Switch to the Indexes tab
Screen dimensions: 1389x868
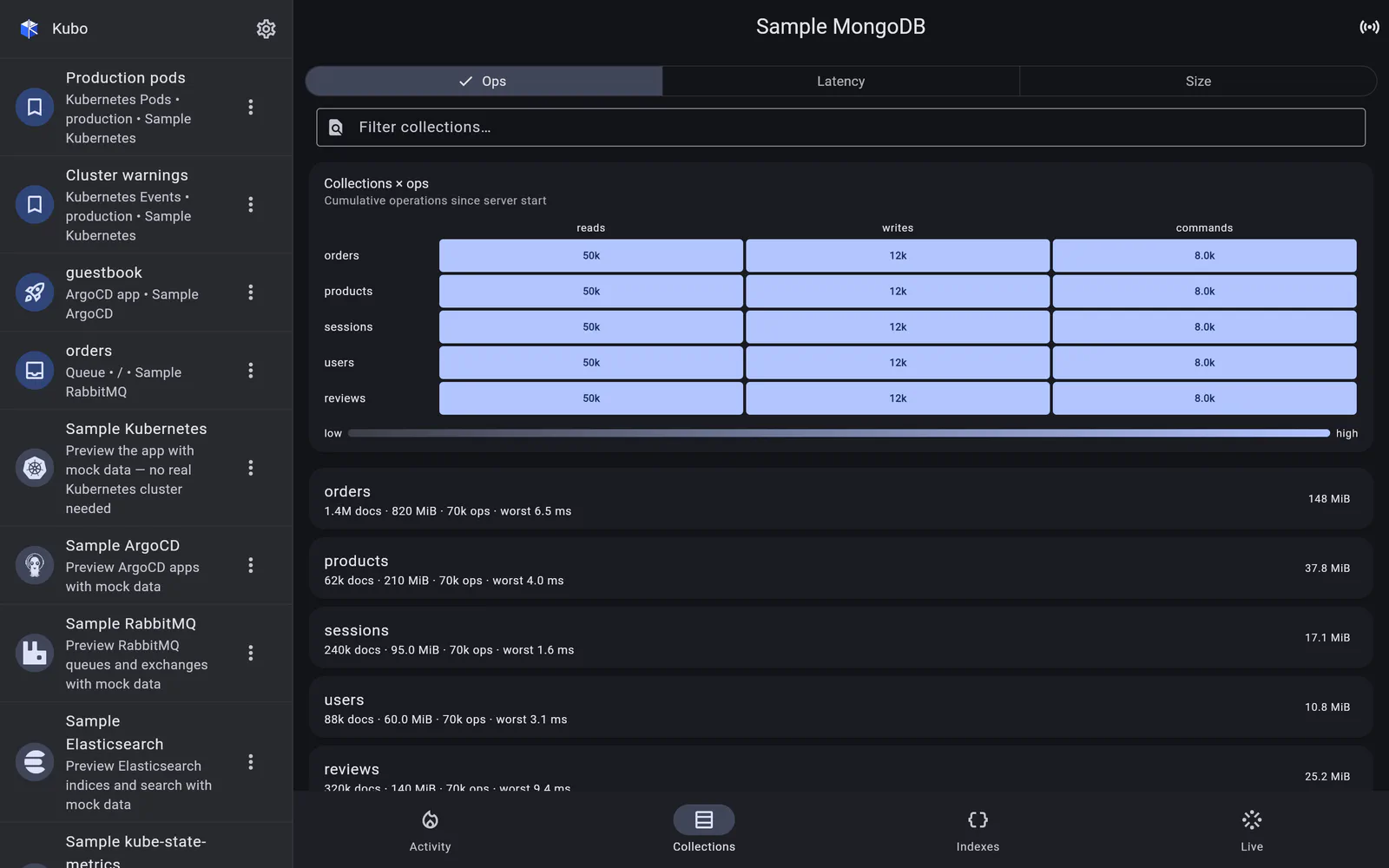click(x=978, y=829)
